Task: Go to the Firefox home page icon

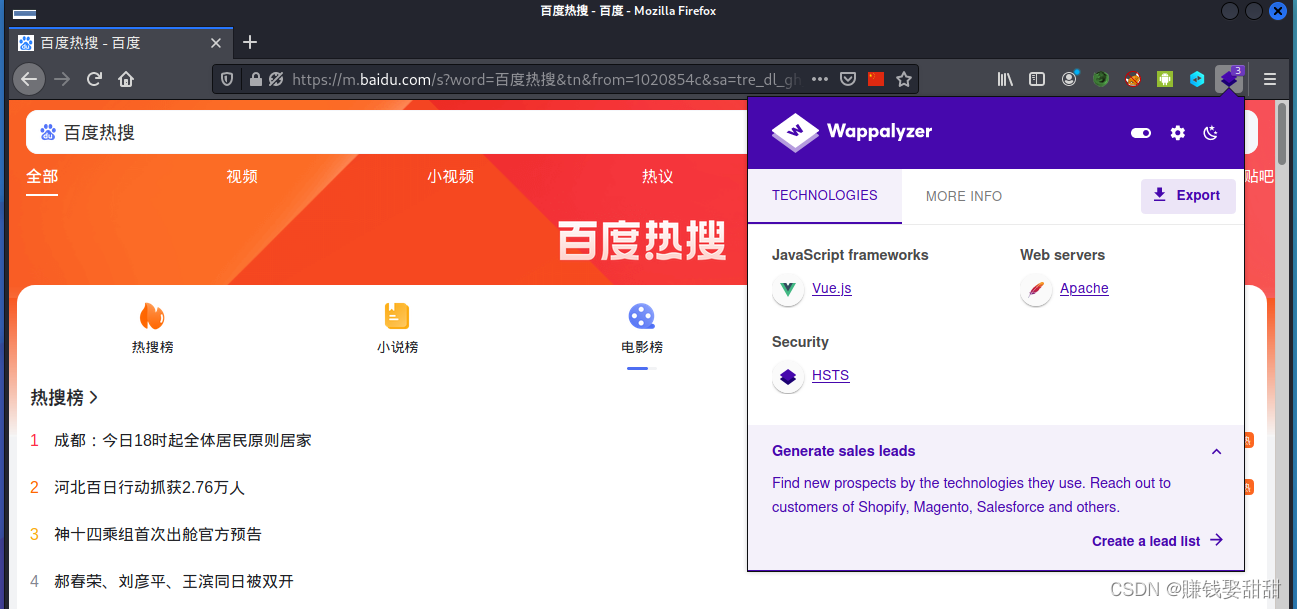Action: pyautogui.click(x=126, y=79)
